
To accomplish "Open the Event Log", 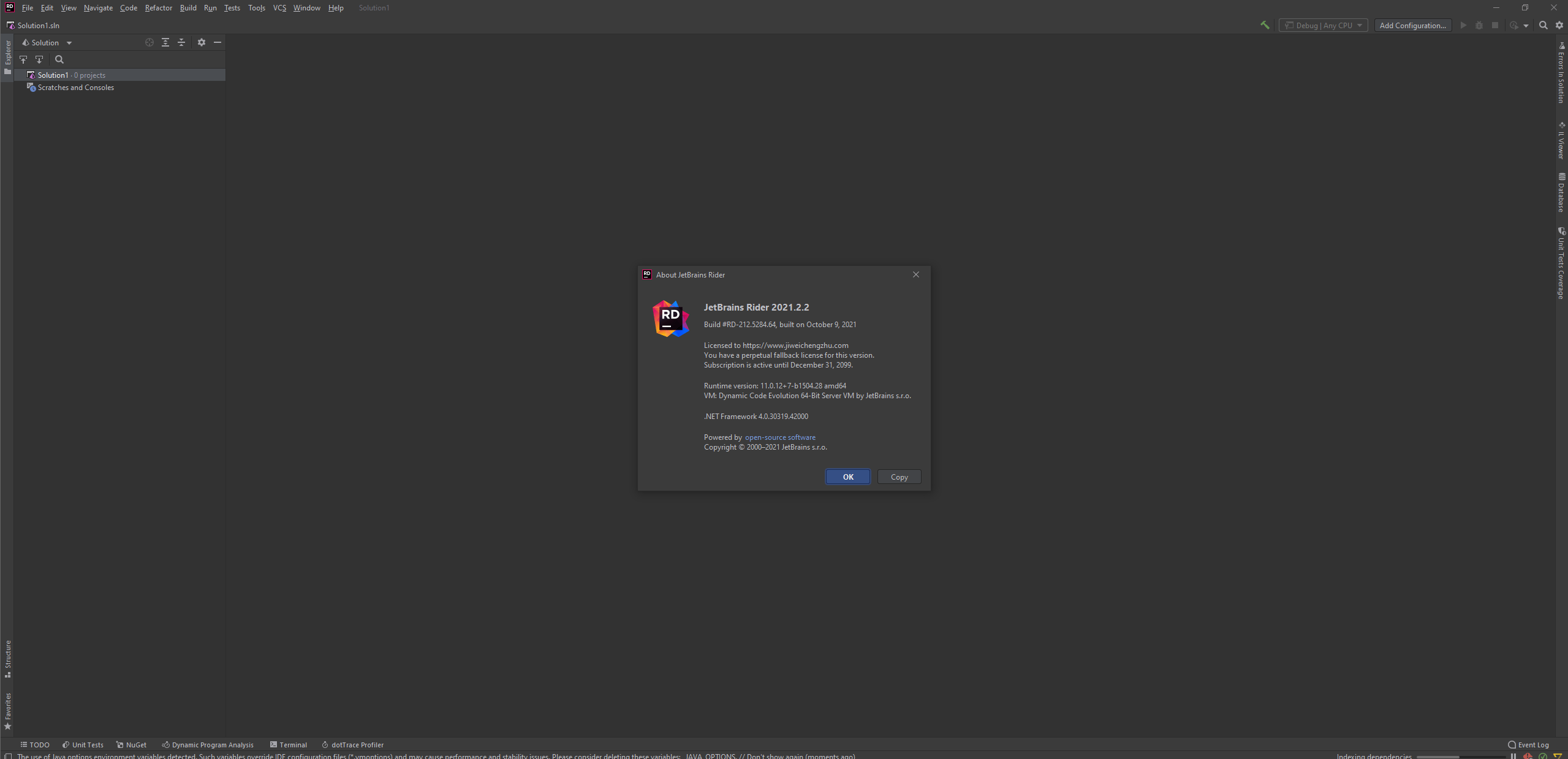I will (1528, 745).
